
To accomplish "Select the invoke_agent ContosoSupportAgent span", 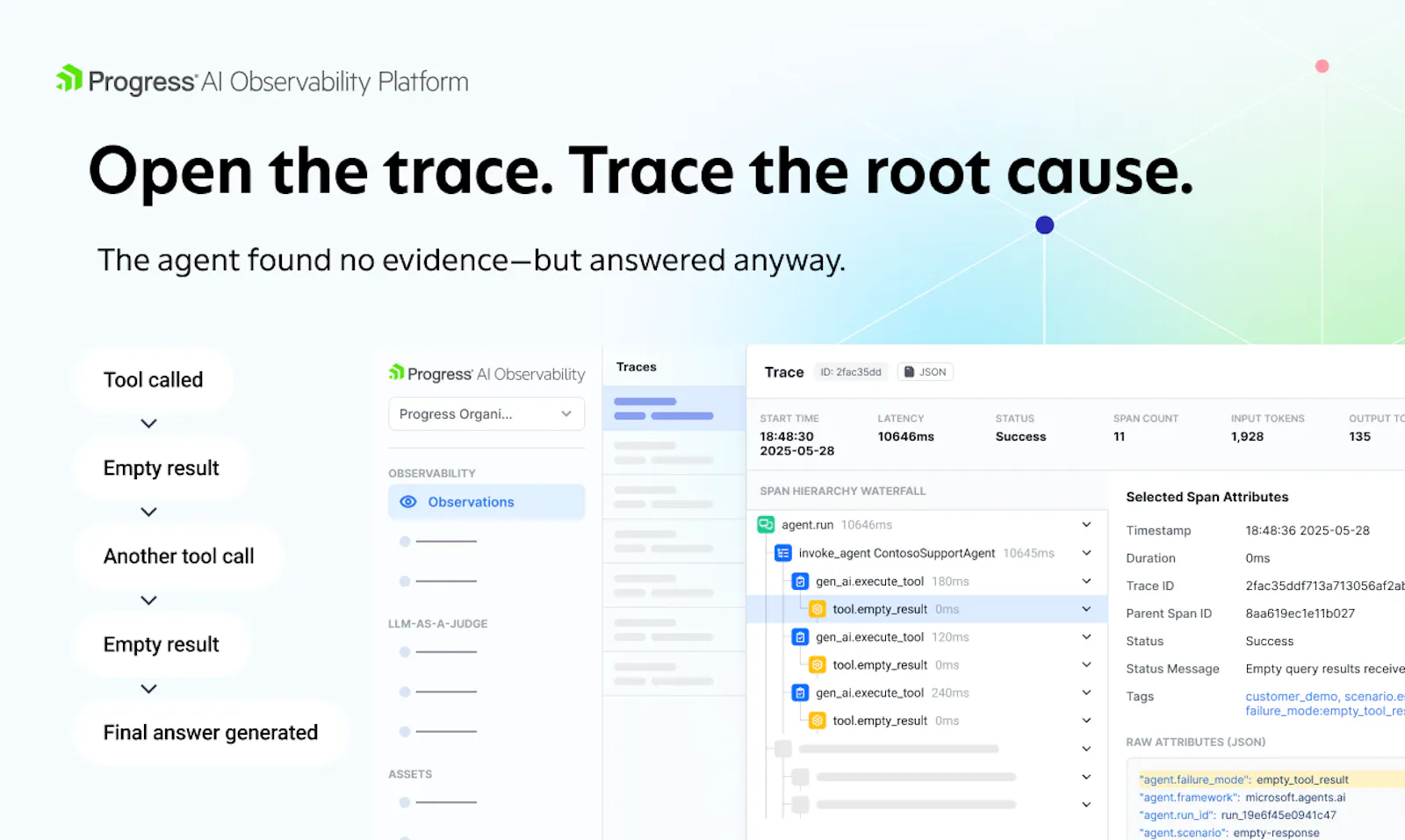I will [926, 553].
